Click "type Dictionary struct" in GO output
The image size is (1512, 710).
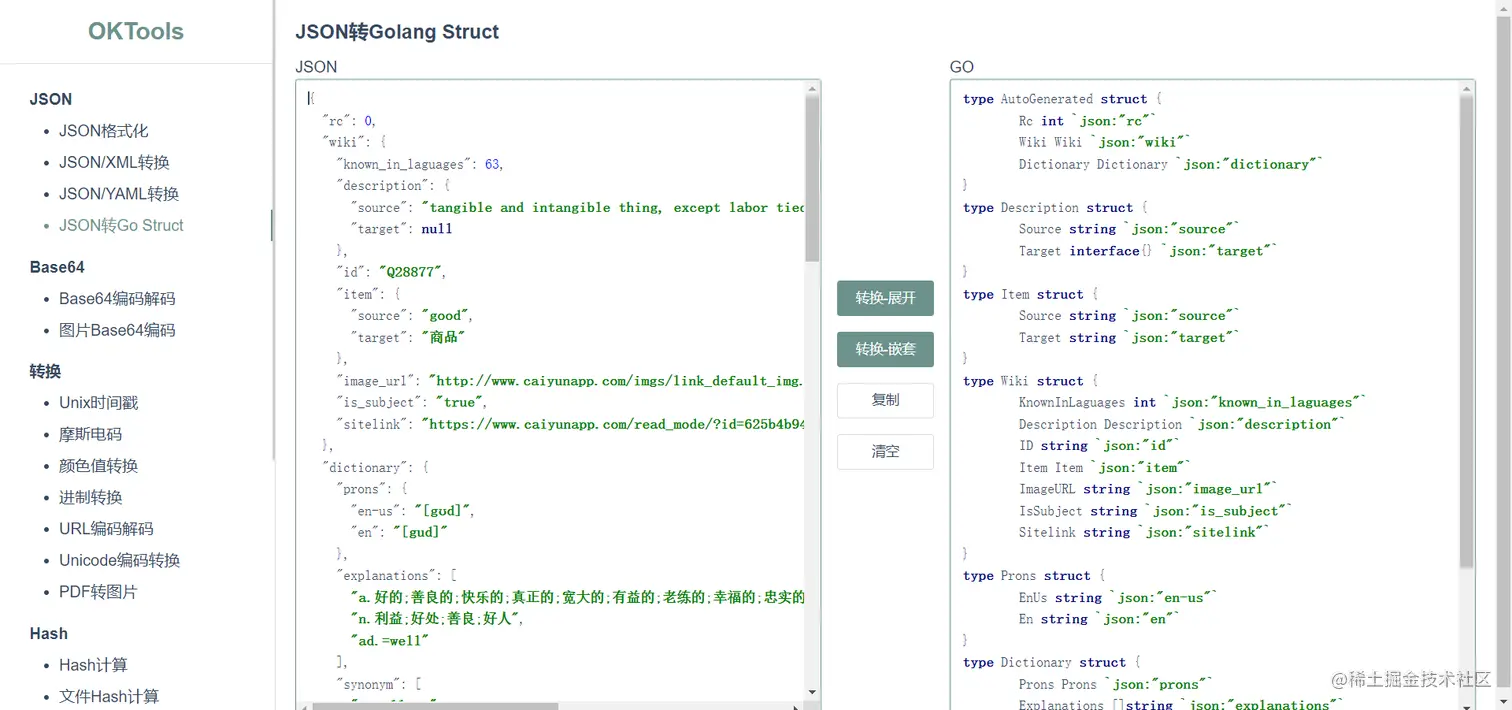point(1051,662)
